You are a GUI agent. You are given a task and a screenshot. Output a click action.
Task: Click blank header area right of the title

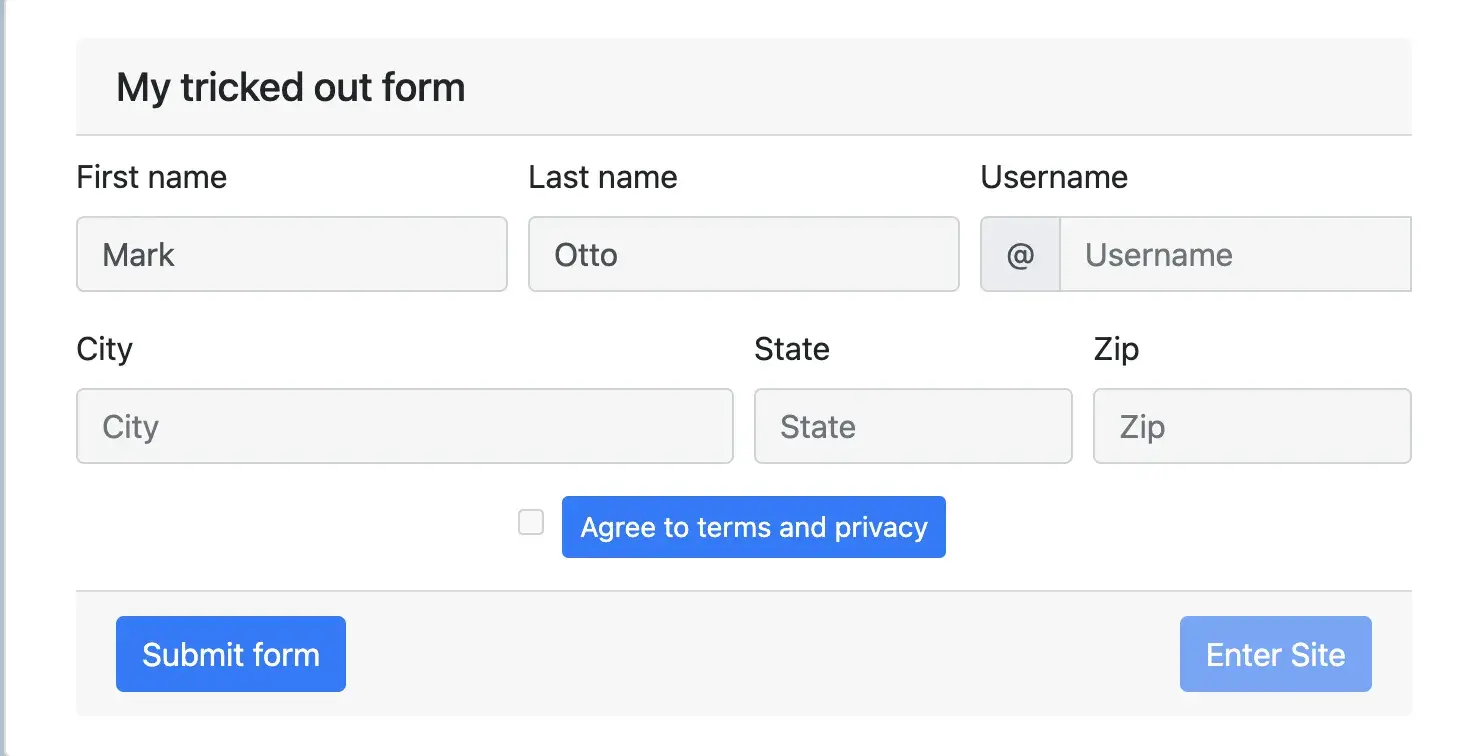pyautogui.click(x=940, y=88)
